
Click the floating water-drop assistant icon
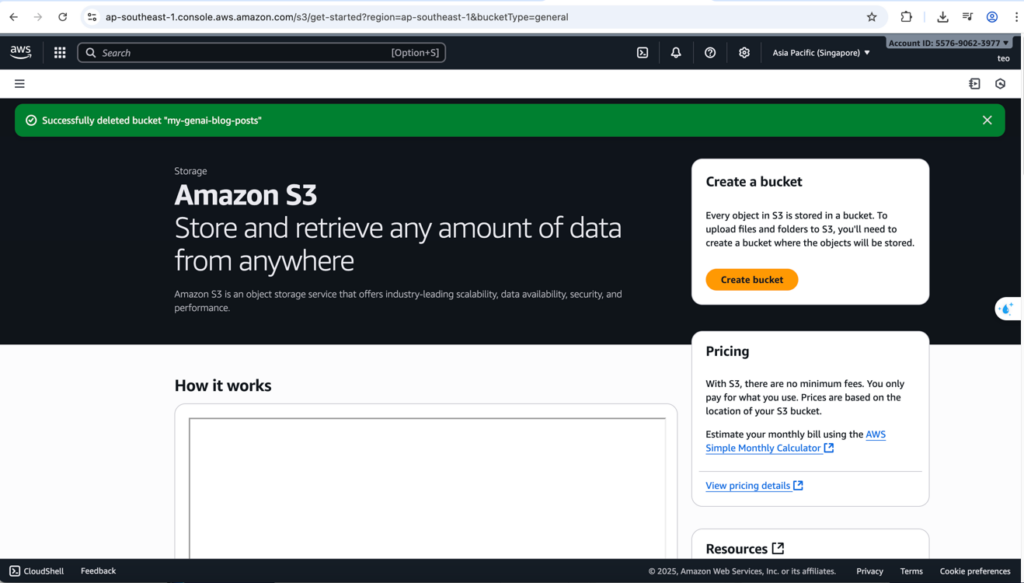point(1006,309)
